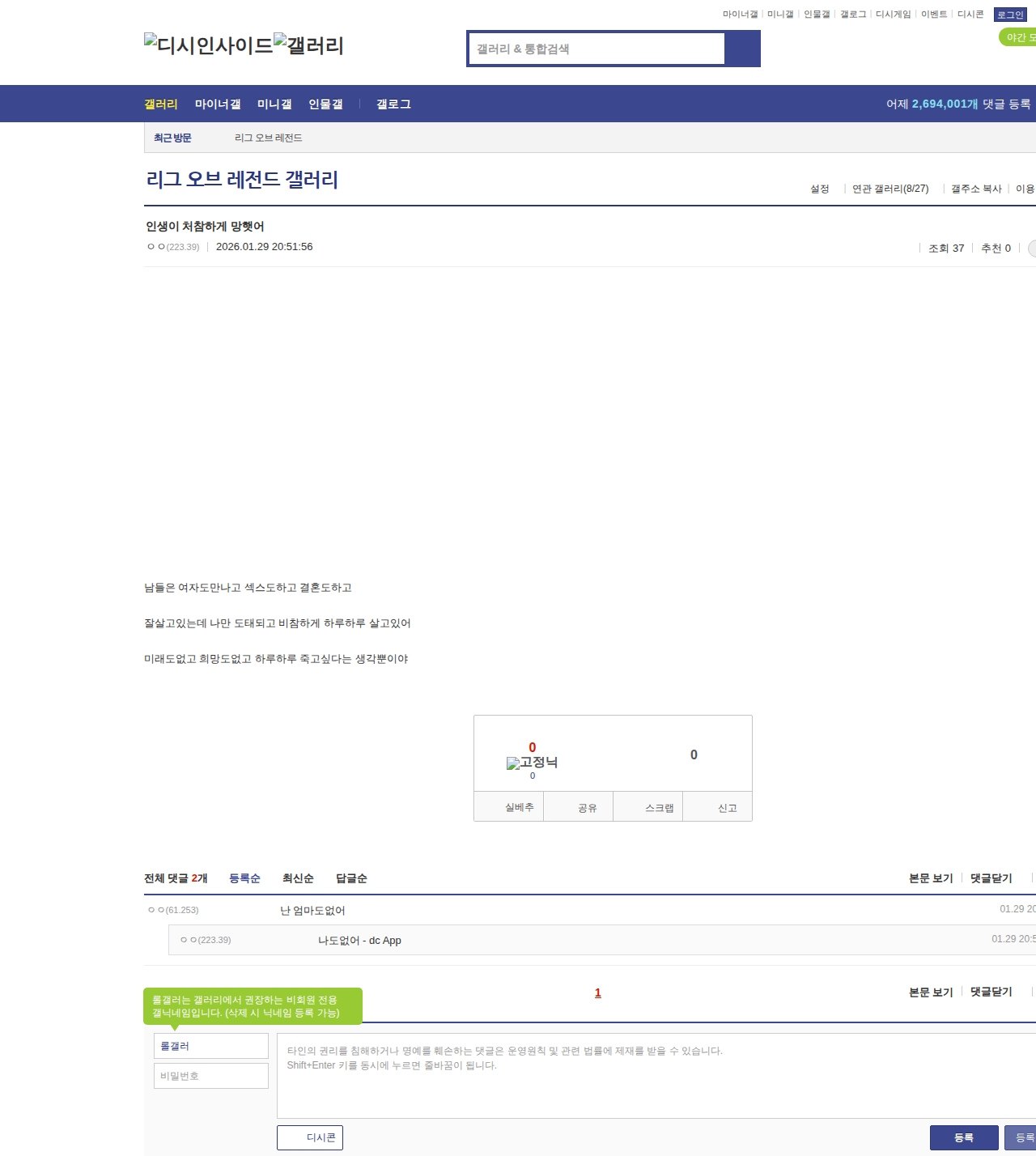The image size is (1036, 1156).
Task: Copy gallery address via 갤주소 복사
Action: (x=976, y=189)
